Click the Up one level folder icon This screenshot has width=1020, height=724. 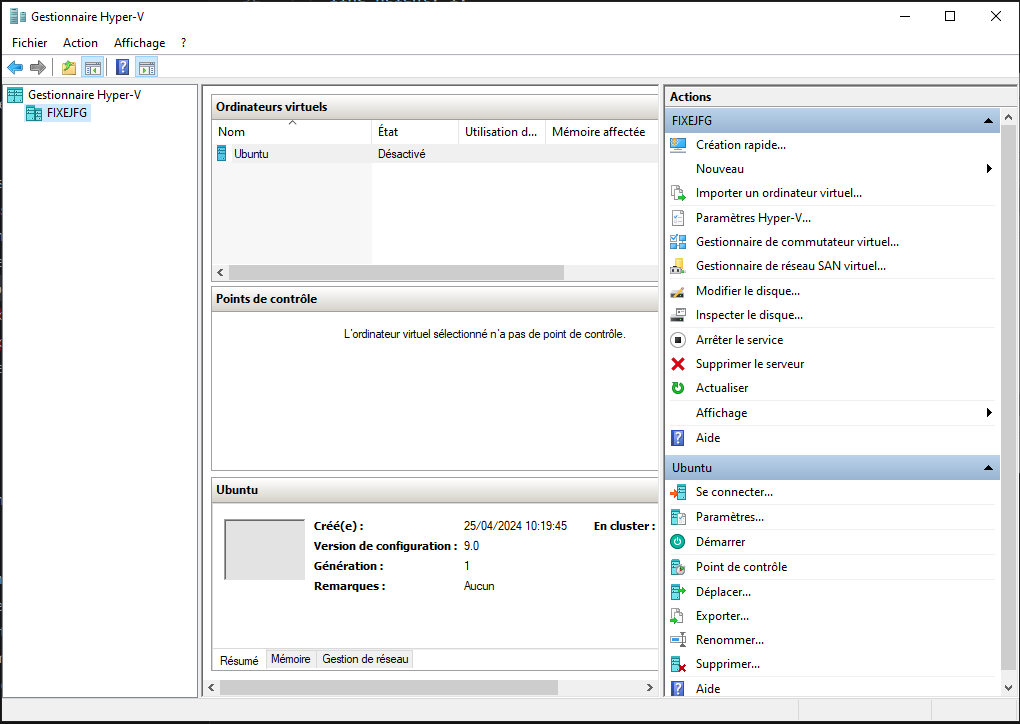(x=68, y=68)
